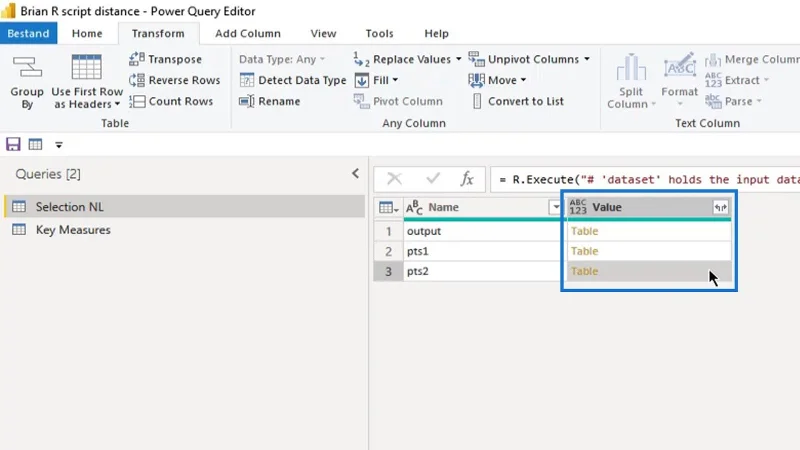Click the 'pts1' name cell

(x=482, y=251)
